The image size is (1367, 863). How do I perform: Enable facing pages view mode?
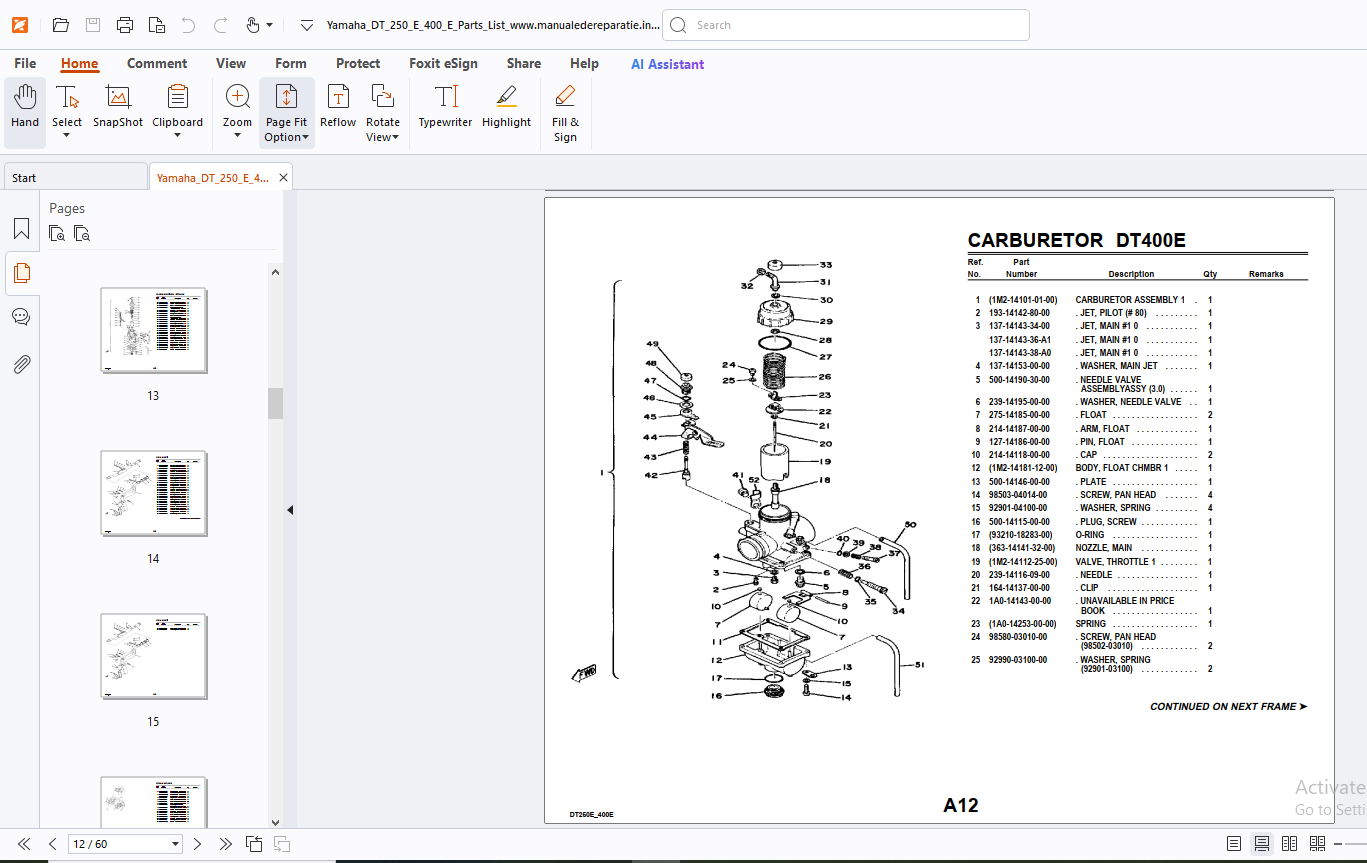1290,844
